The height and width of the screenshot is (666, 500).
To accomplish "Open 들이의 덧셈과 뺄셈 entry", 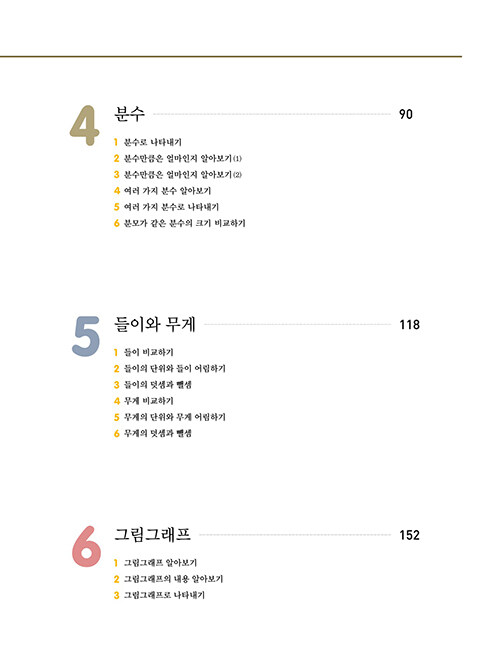I will [158, 384].
